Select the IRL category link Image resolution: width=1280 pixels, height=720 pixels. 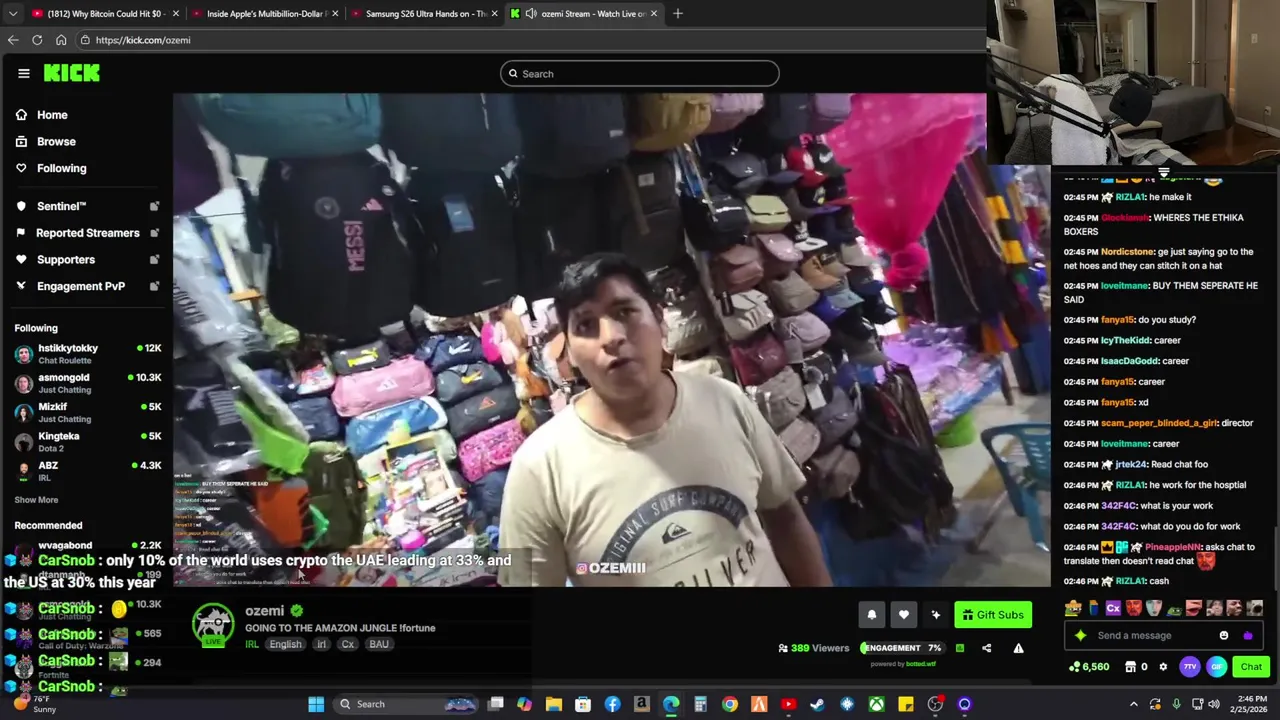pyautogui.click(x=252, y=645)
